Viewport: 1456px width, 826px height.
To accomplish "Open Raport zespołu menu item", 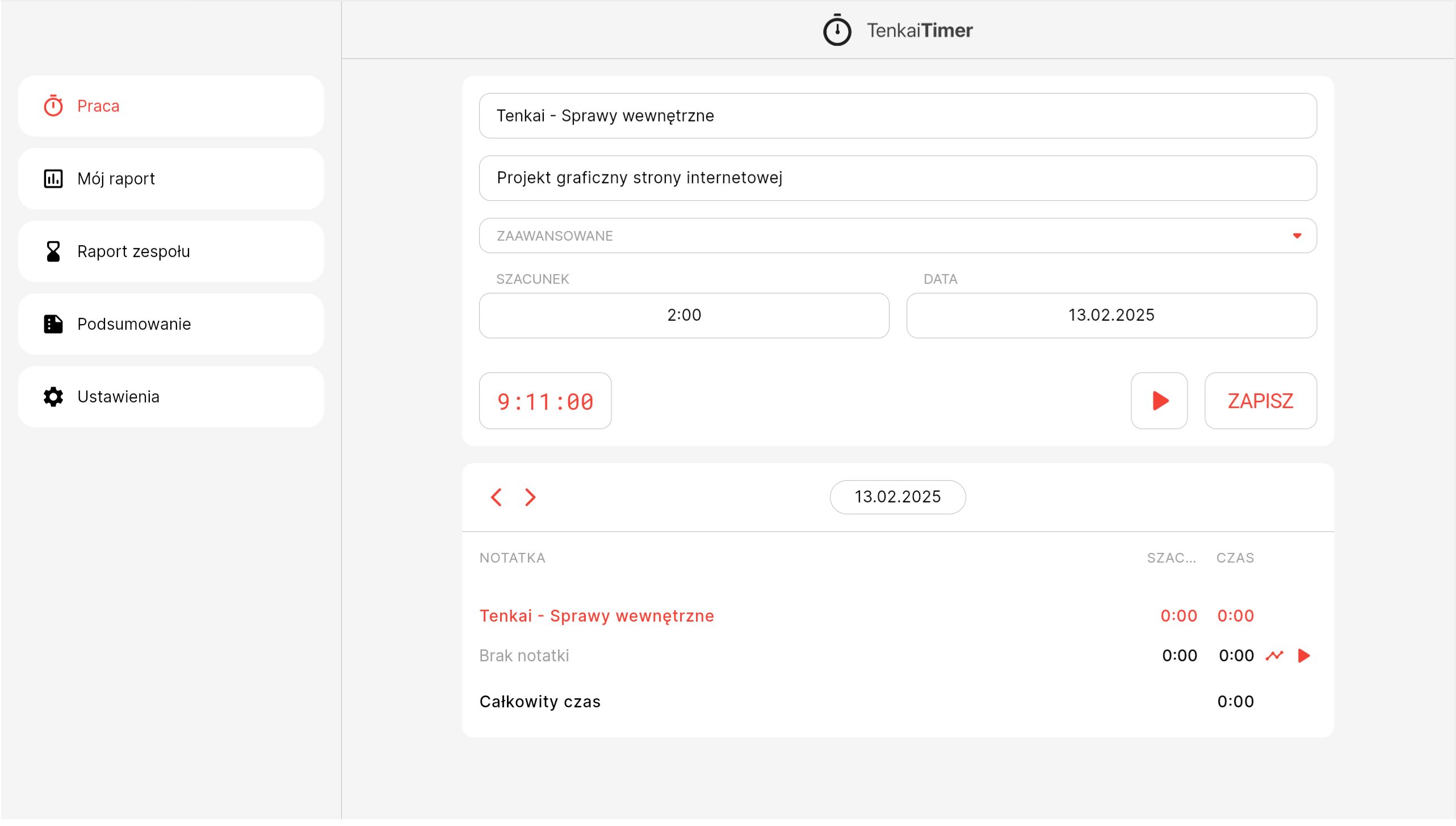I will [x=171, y=251].
